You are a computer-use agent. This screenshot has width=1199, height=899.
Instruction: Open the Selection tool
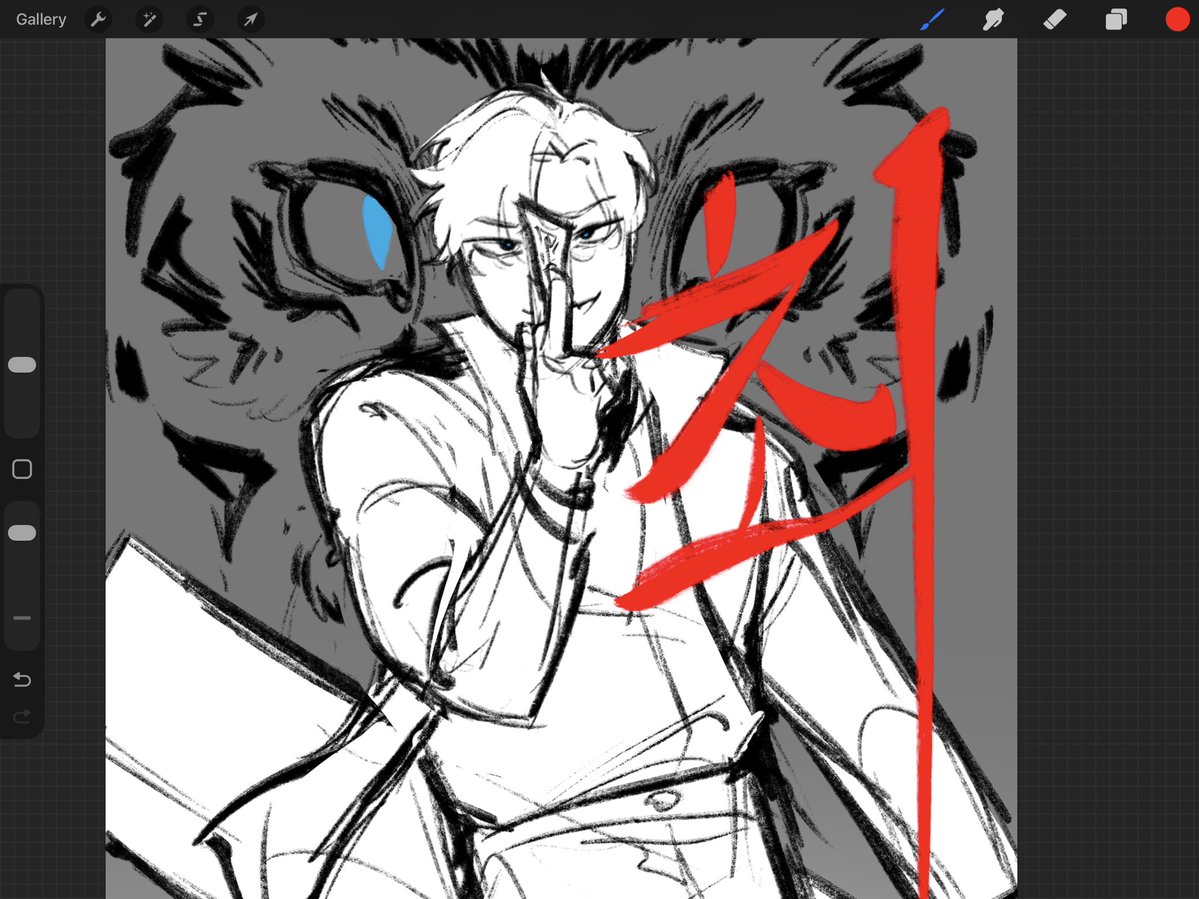tap(200, 19)
